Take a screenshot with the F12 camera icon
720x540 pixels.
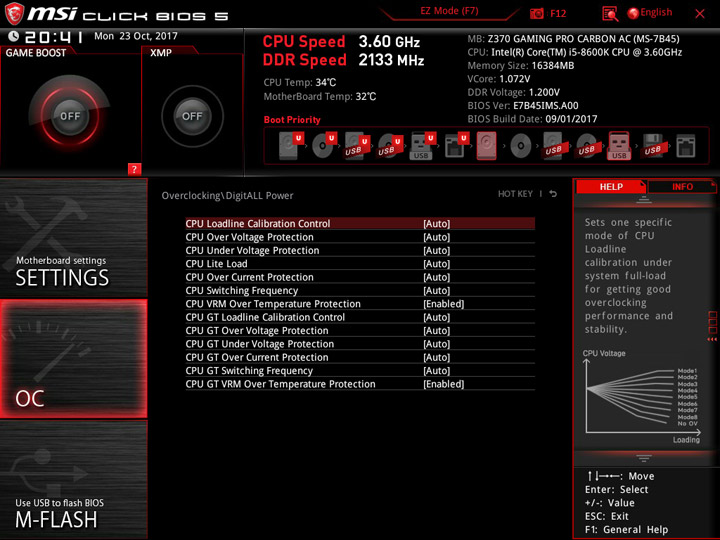[536, 13]
